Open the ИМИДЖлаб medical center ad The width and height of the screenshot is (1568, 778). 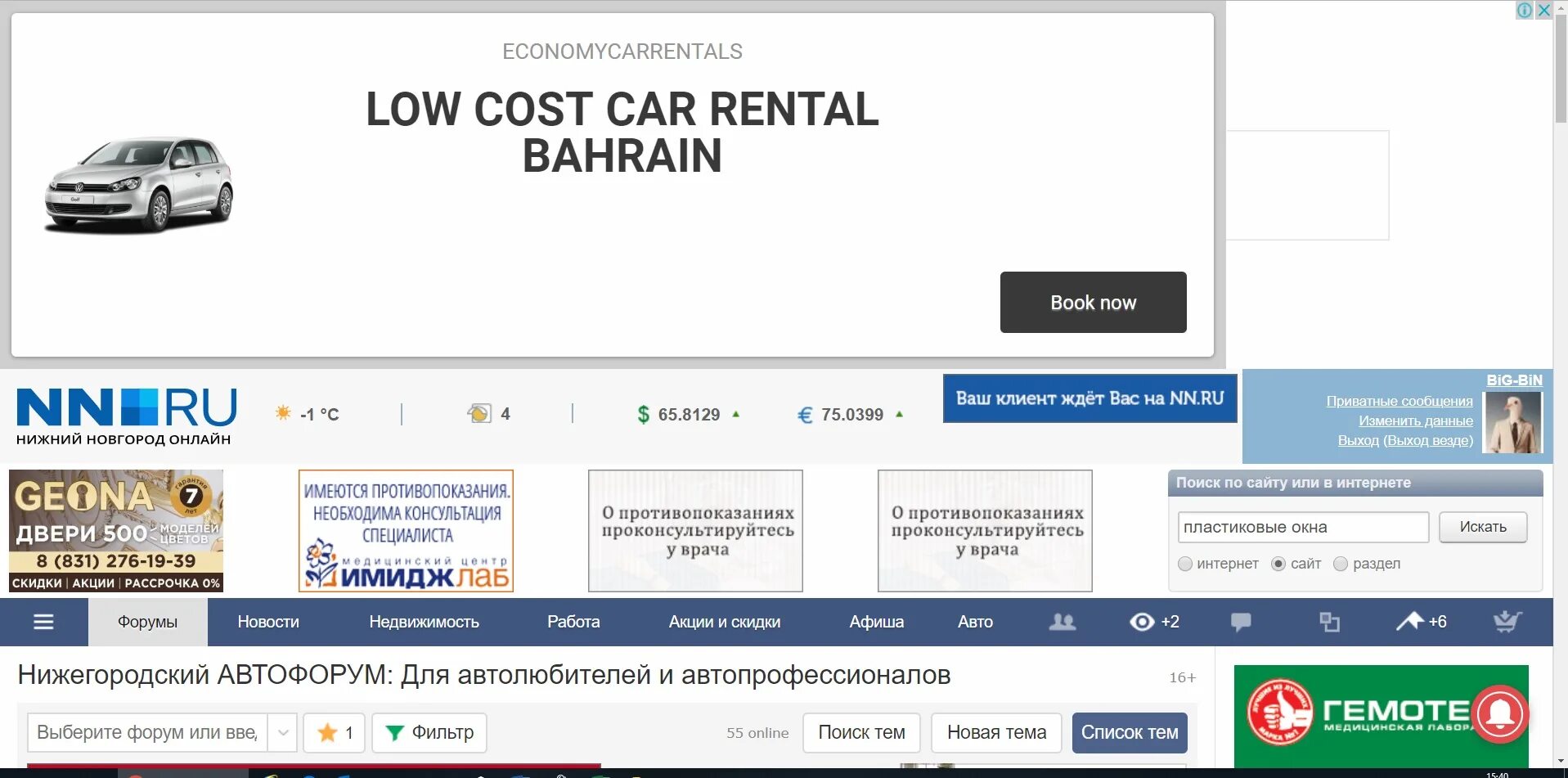pos(406,530)
